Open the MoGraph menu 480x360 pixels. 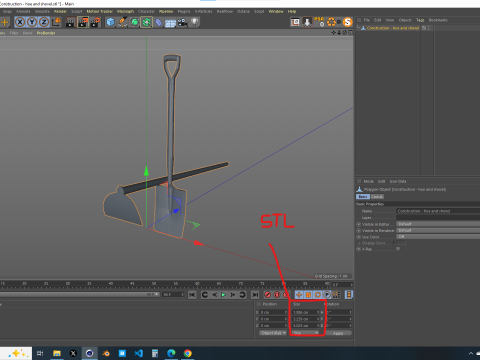125,11
